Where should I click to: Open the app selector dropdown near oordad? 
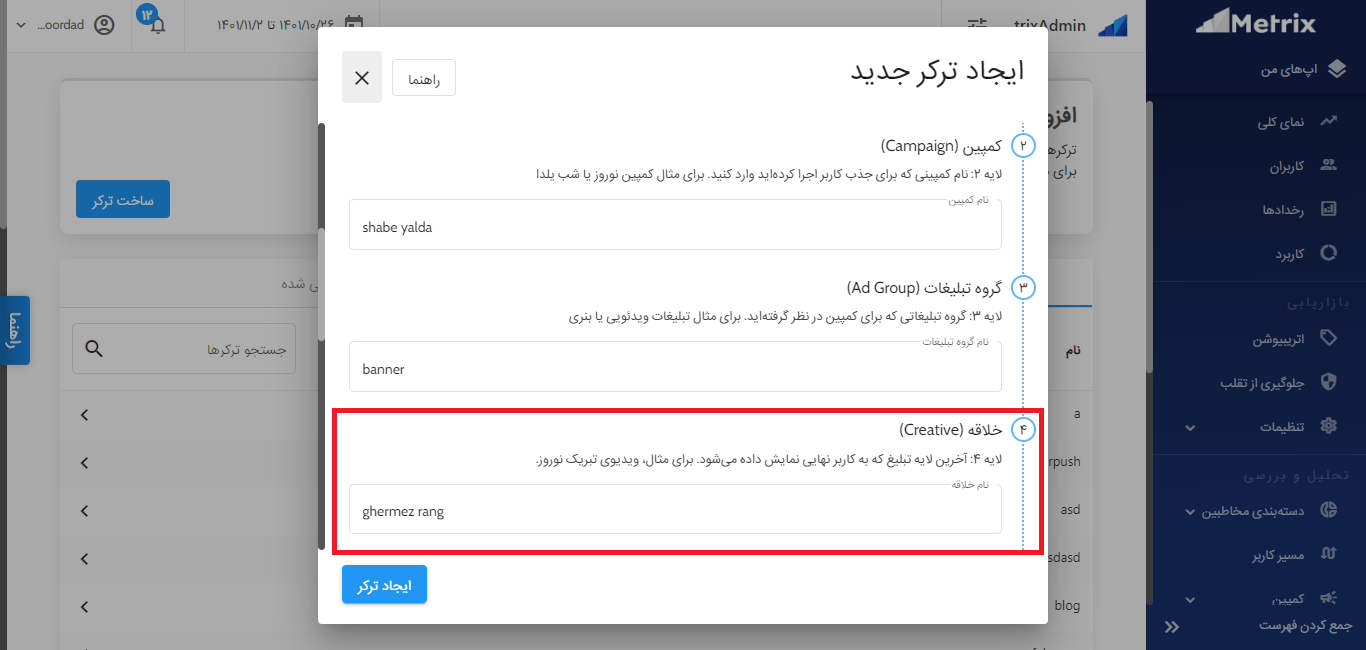click(x=22, y=25)
